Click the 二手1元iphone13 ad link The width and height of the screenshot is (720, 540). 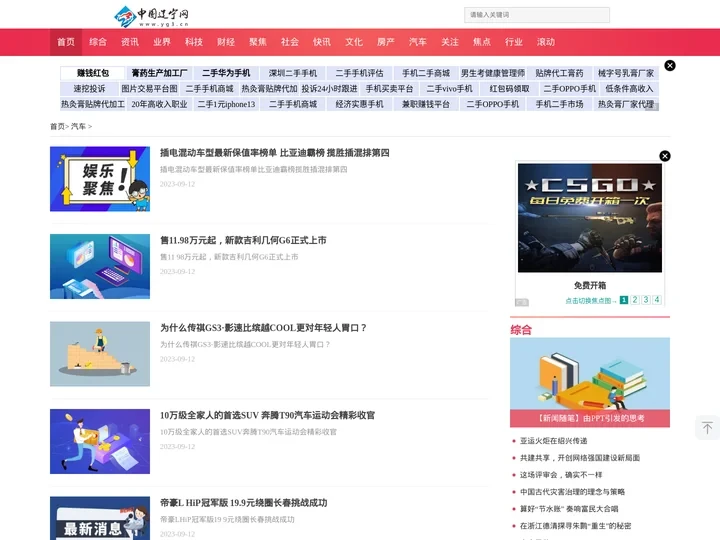point(226,104)
